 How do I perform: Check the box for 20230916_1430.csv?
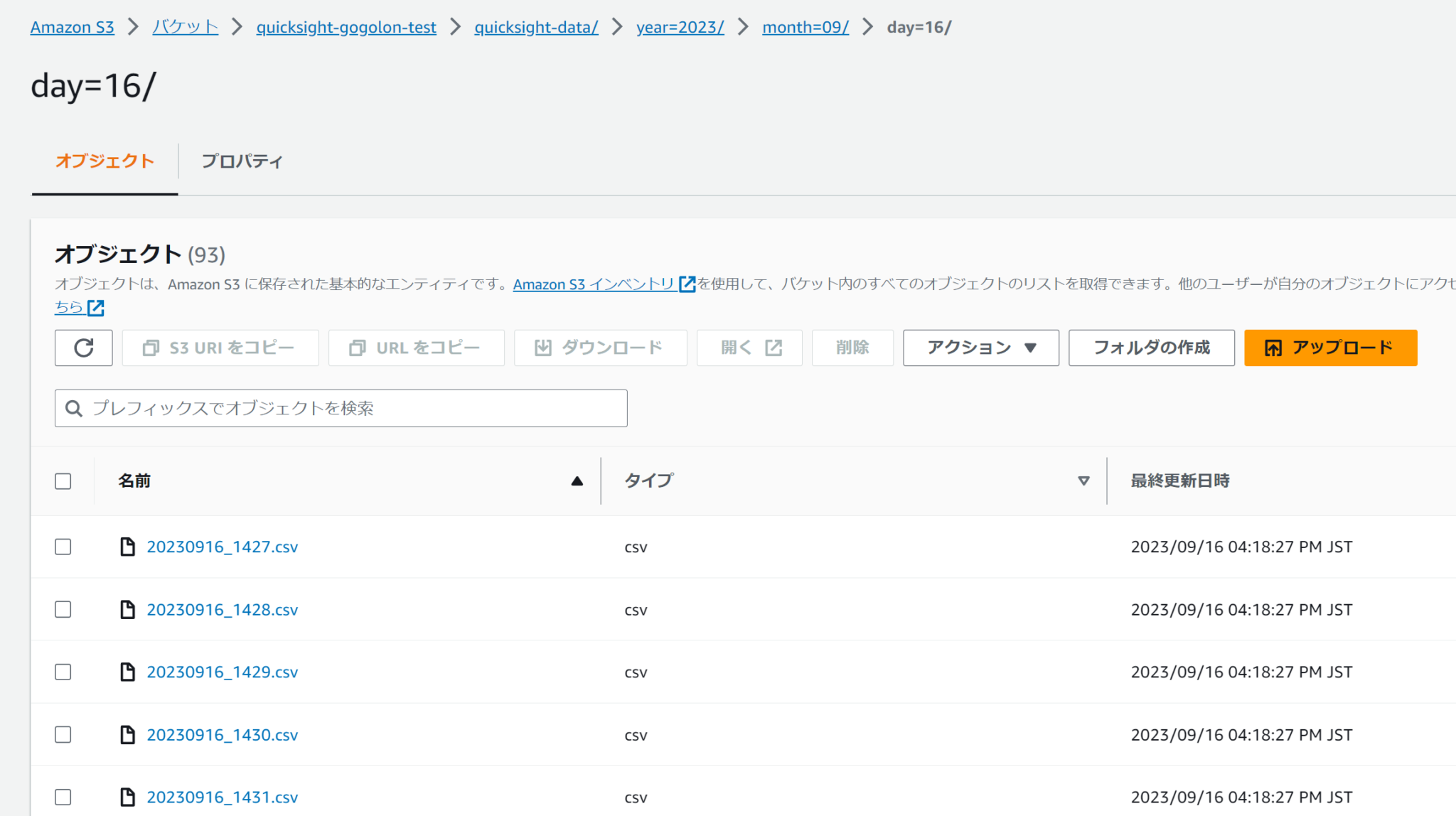click(x=63, y=734)
